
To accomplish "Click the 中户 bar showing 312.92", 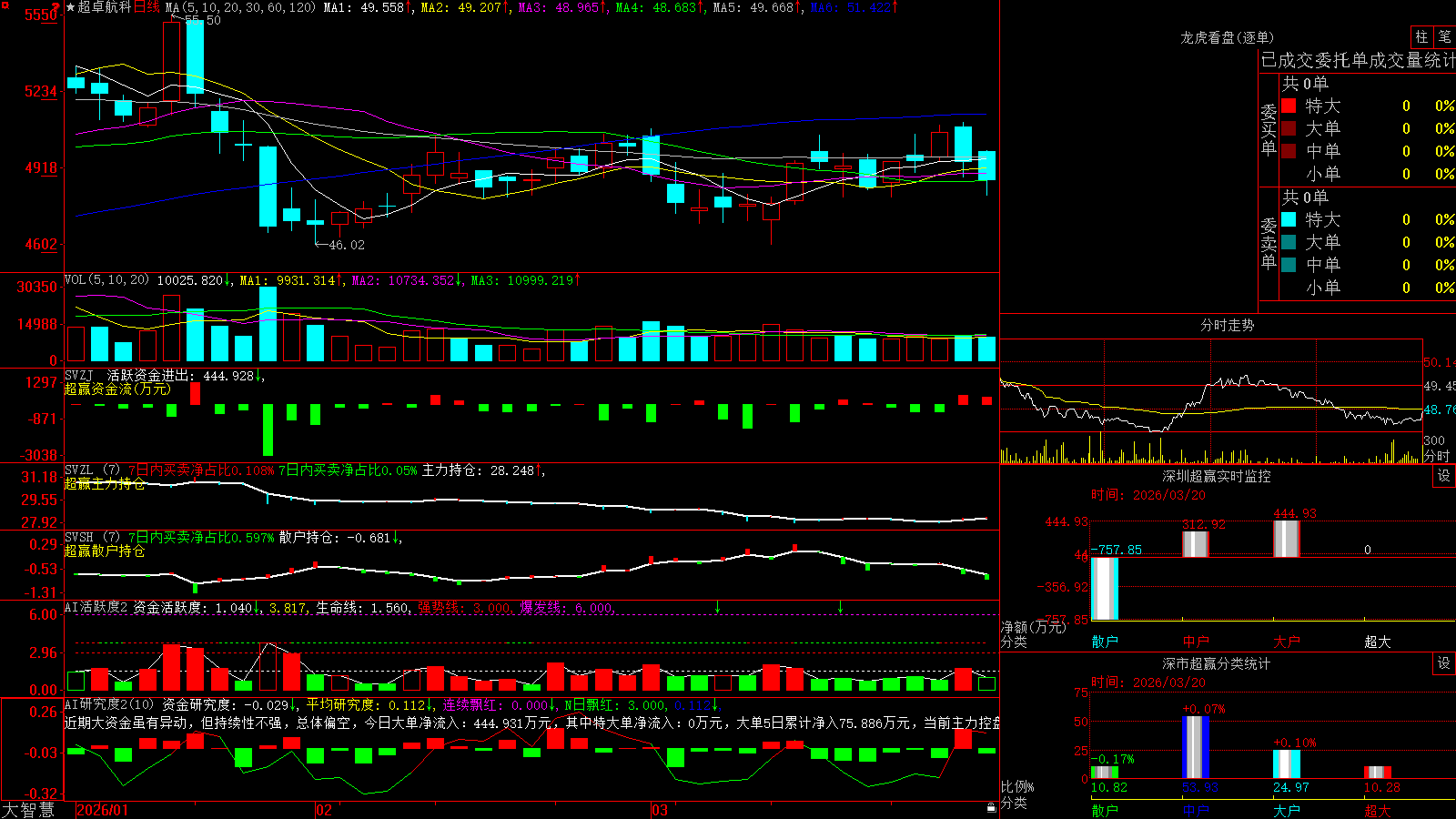I will (1195, 544).
